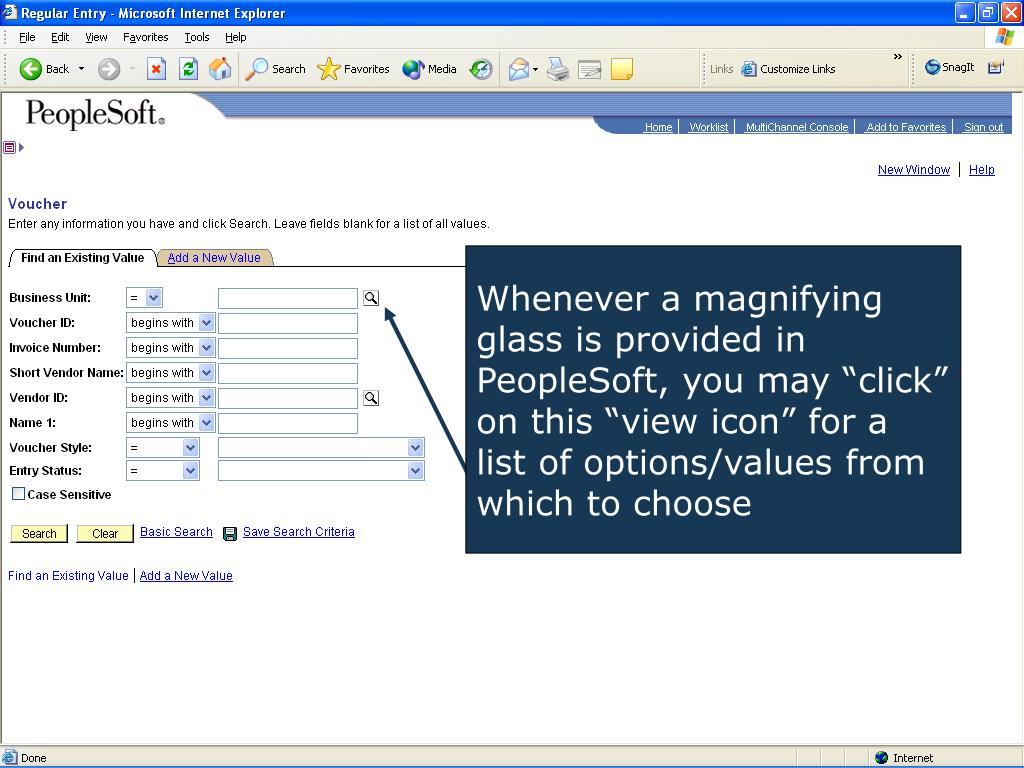Image resolution: width=1024 pixels, height=768 pixels.
Task: Click the Add to Favorites link
Action: pyautogui.click(x=906, y=127)
